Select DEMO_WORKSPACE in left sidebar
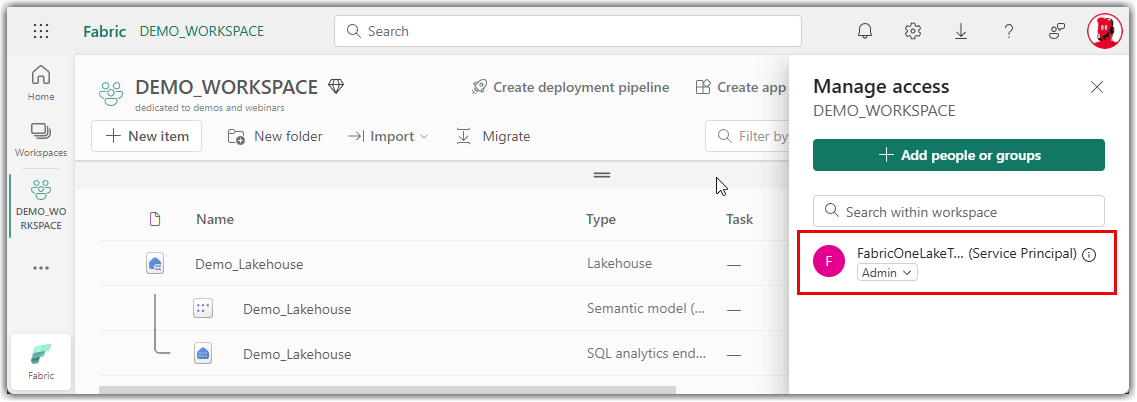This screenshot has width=1137, height=402. point(41,204)
